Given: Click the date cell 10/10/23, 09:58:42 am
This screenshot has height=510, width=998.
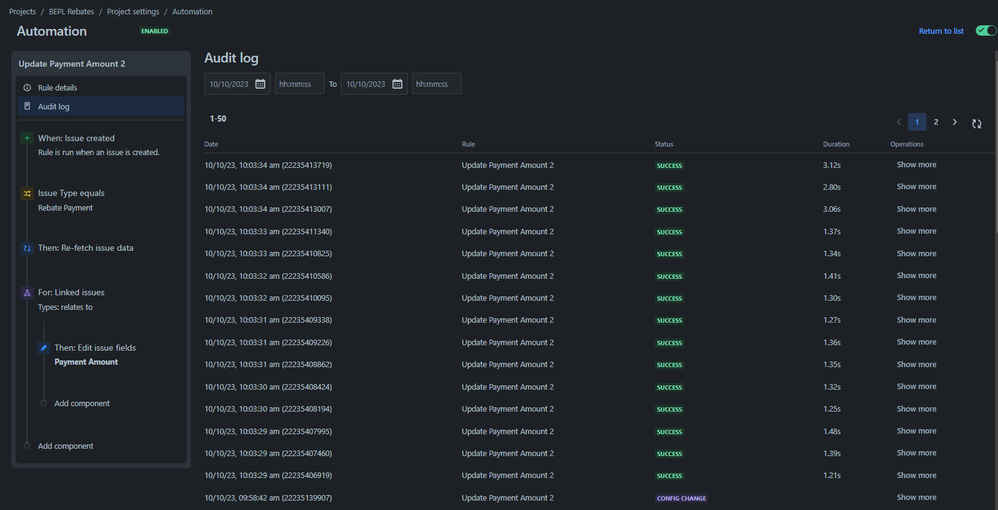Looking at the screenshot, I should point(268,498).
